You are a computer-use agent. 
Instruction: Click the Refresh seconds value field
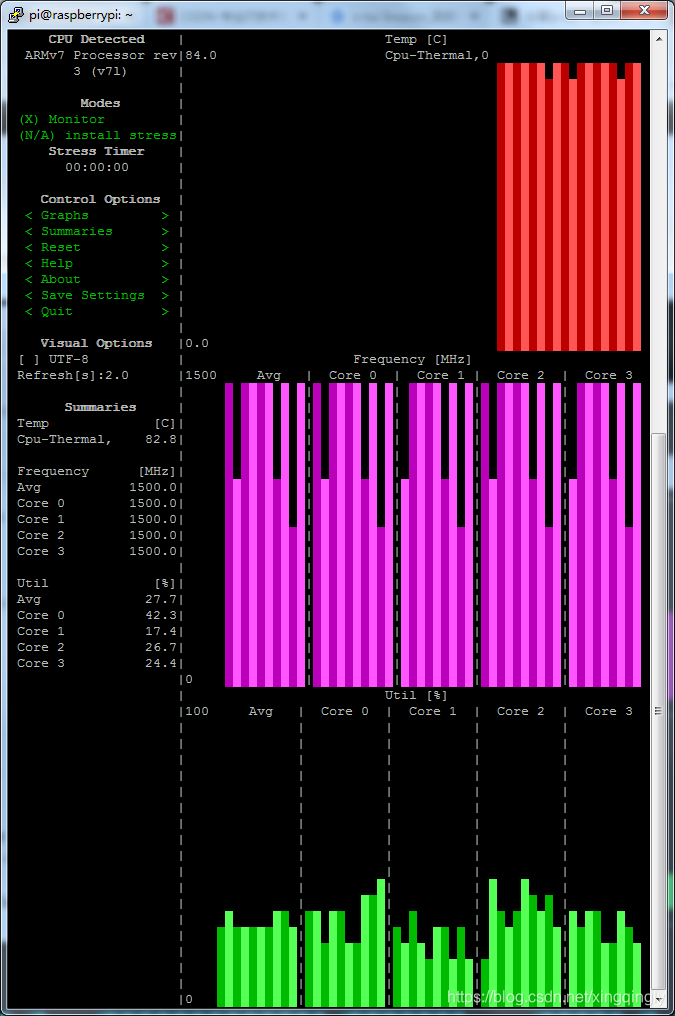coord(112,375)
